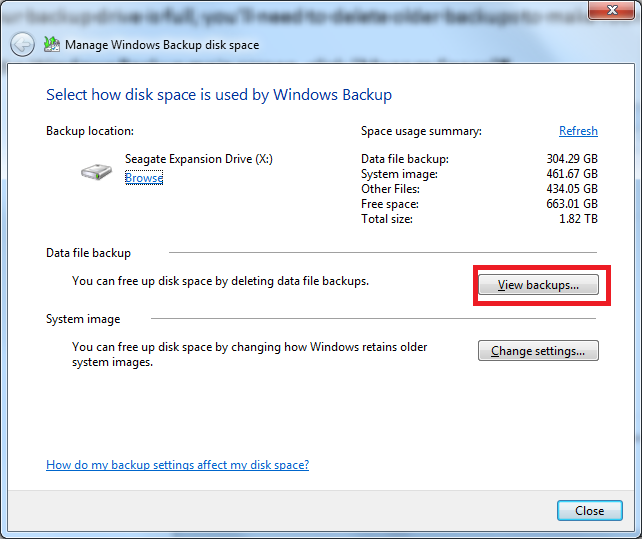Click text about deleting data file backups
The image size is (642, 539).
(220, 281)
